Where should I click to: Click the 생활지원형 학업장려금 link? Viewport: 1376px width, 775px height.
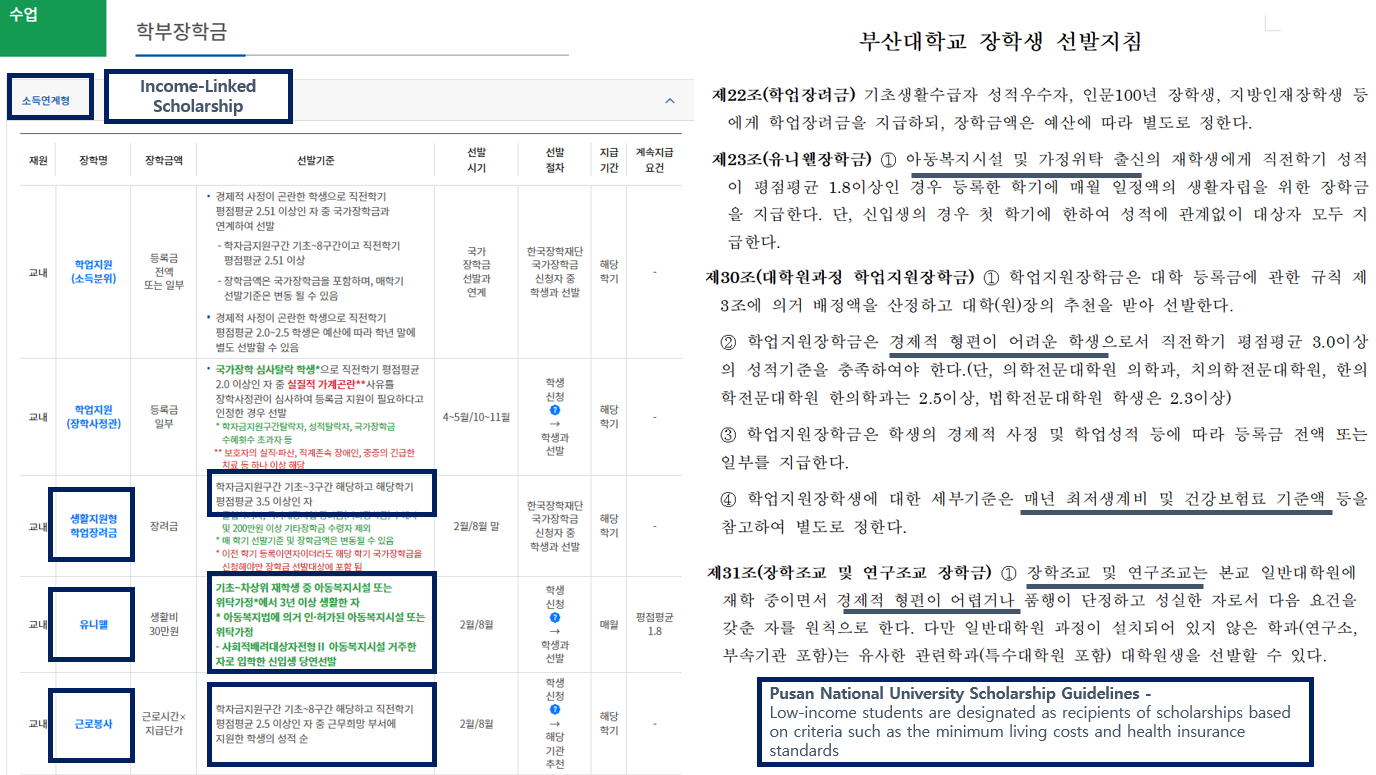coord(93,525)
